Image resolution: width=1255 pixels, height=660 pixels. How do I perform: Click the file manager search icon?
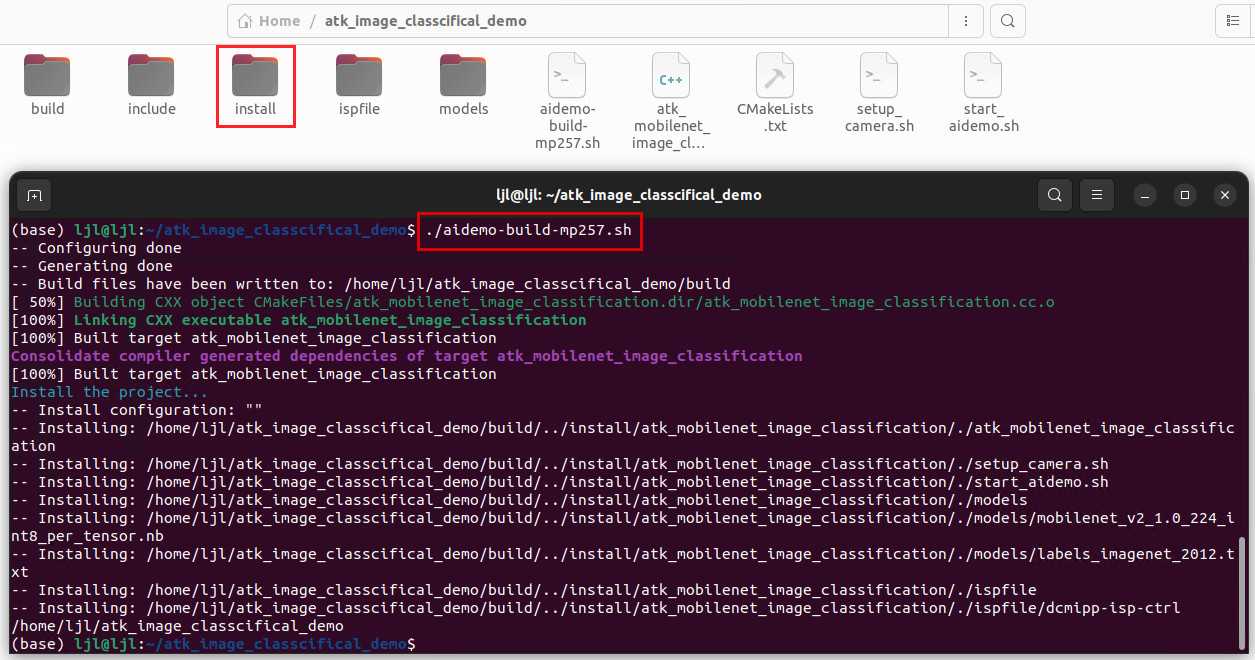pyautogui.click(x=1008, y=20)
